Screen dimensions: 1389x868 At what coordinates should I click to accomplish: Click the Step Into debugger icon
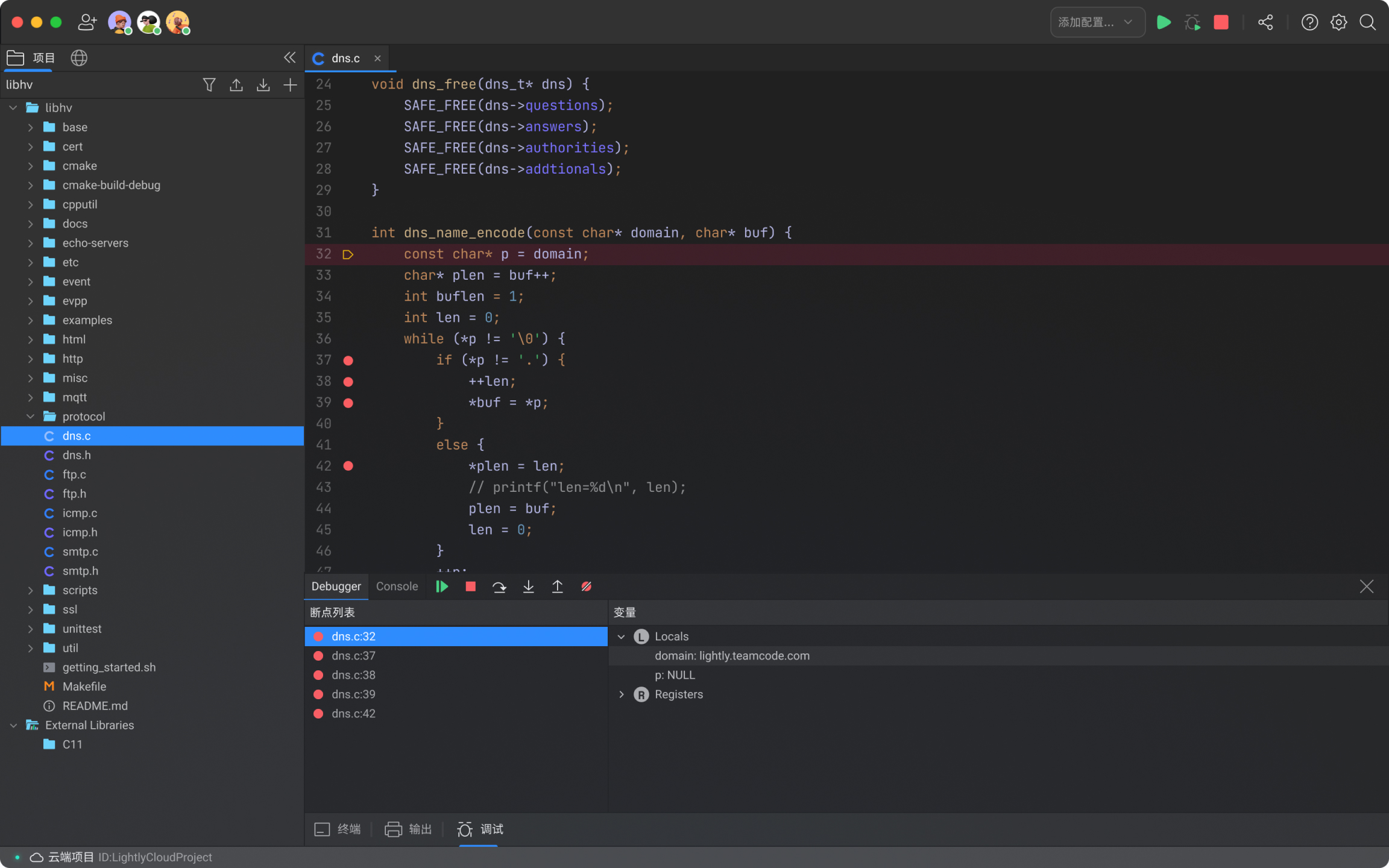pos(528,587)
